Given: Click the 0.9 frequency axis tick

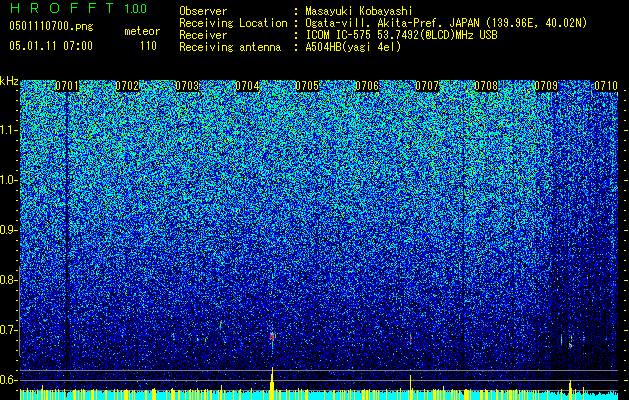Looking at the screenshot, I should [9, 230].
